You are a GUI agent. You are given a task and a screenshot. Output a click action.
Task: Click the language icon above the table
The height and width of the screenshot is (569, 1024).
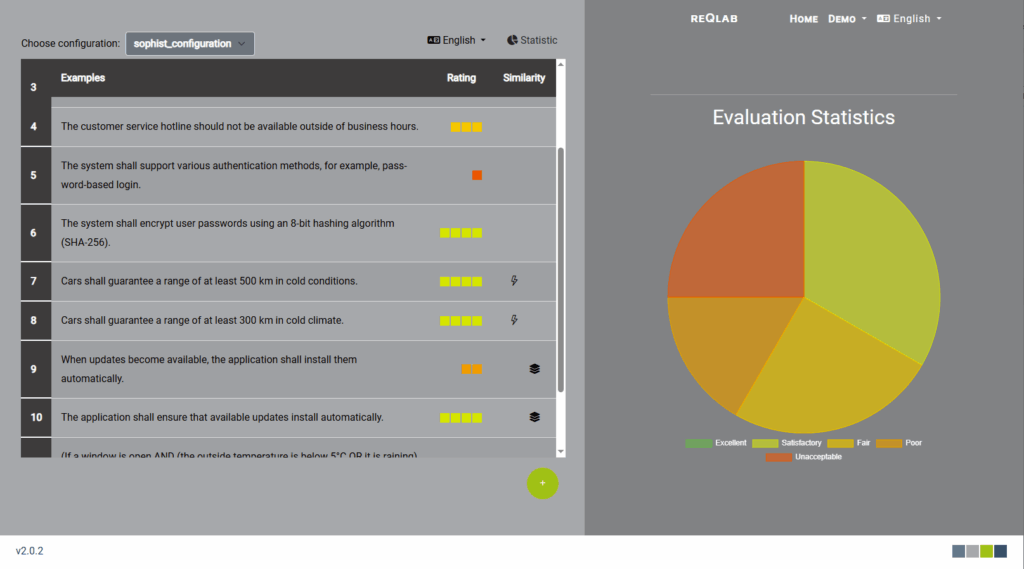tap(434, 41)
